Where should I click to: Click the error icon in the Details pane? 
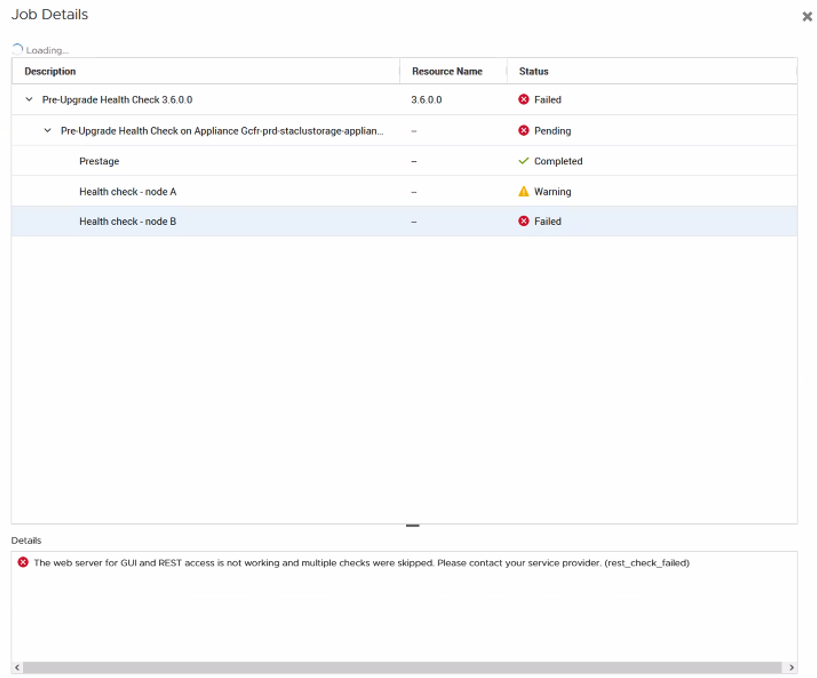[x=25, y=562]
